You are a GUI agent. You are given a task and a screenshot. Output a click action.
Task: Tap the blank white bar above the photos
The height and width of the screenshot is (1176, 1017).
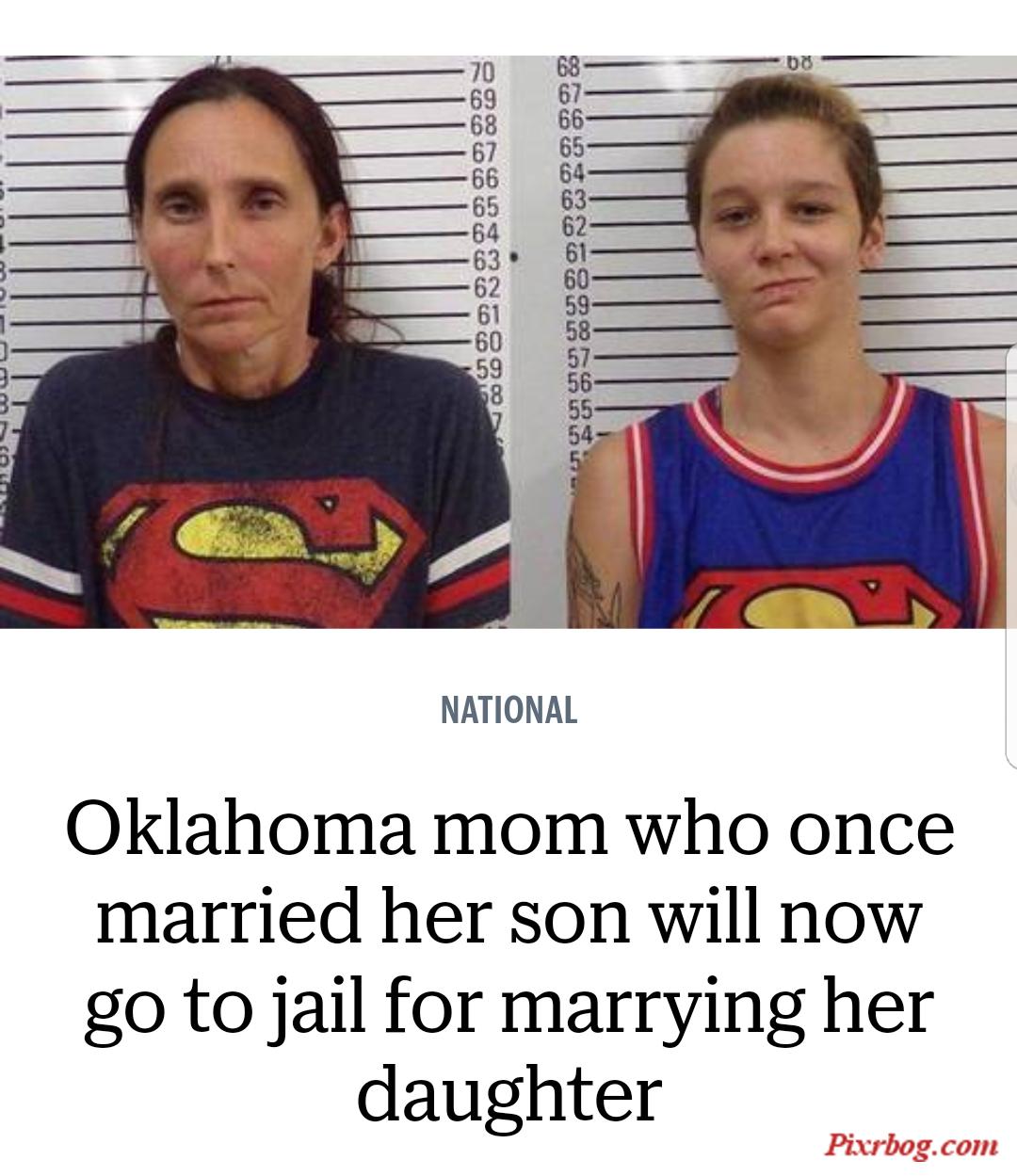pyautogui.click(x=508, y=27)
